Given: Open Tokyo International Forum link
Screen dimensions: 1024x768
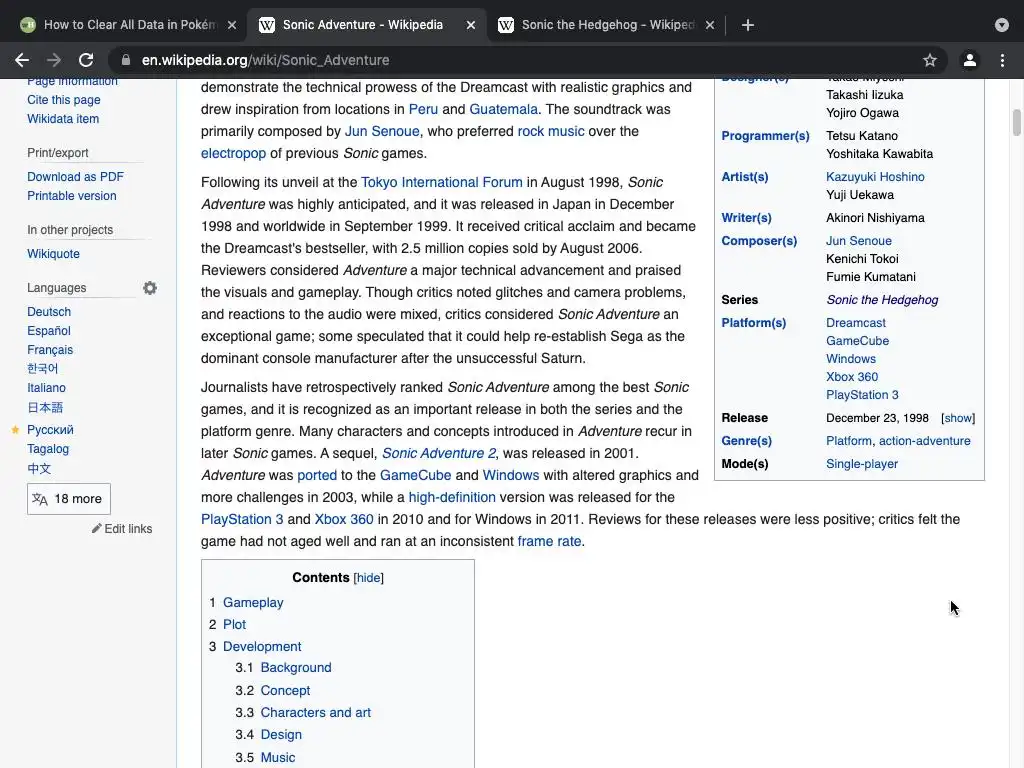Looking at the screenshot, I should (x=441, y=182).
